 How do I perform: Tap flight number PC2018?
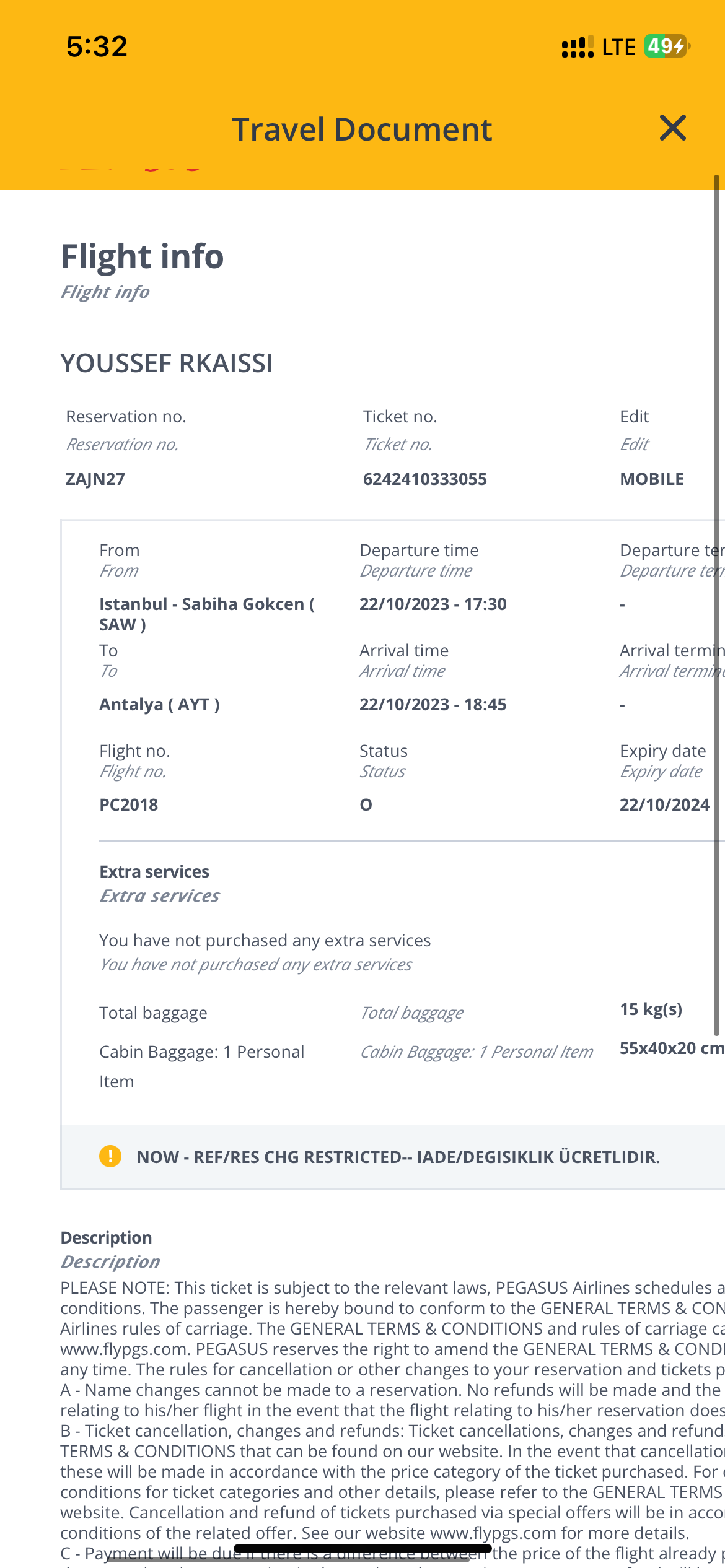(x=129, y=804)
